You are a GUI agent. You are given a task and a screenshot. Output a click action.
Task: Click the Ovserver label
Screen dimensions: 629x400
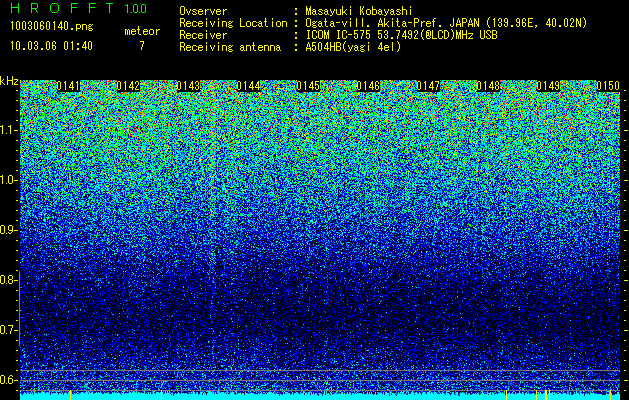pyautogui.click(x=203, y=11)
